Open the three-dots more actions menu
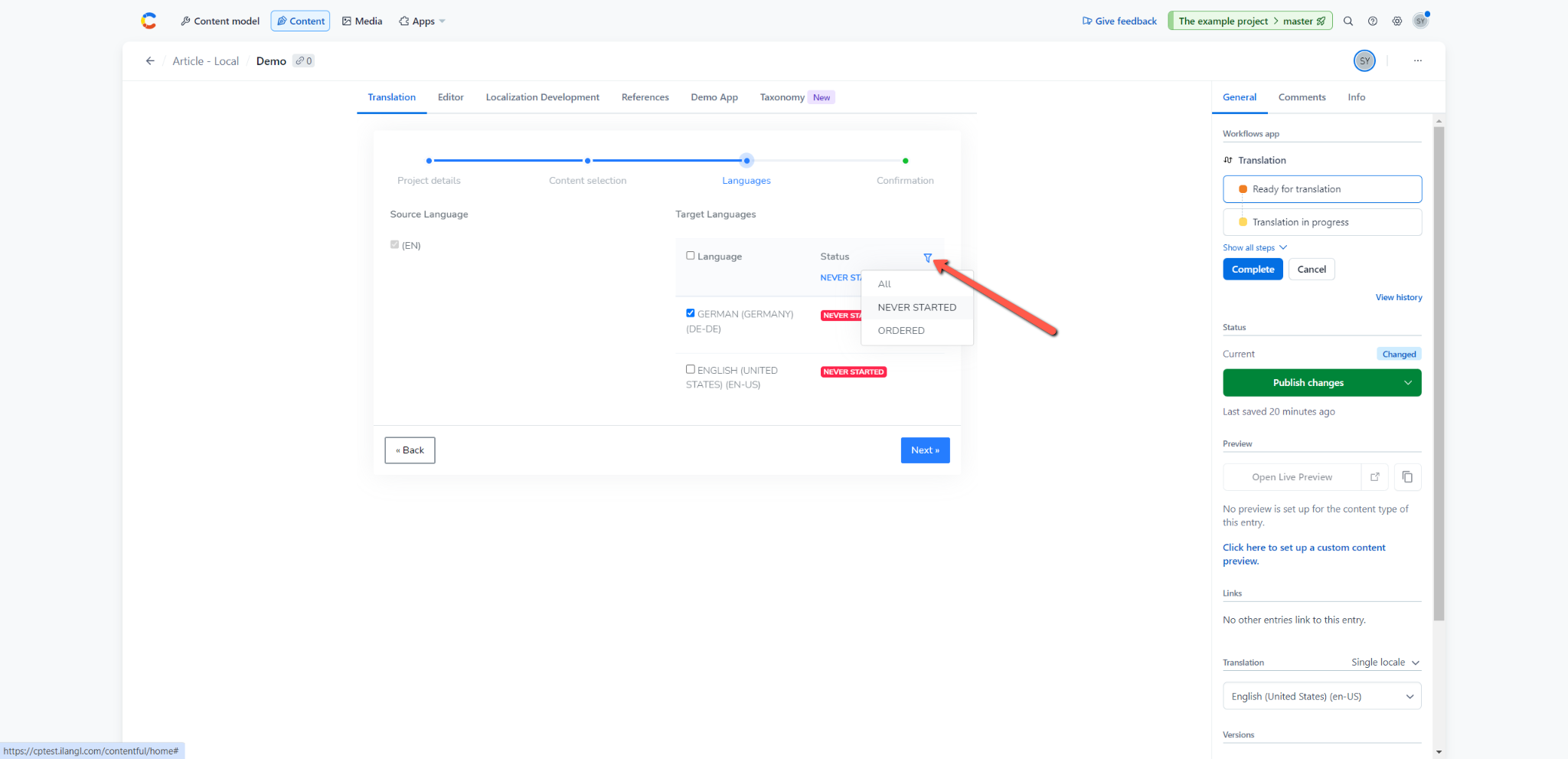Image resolution: width=1568 pixels, height=759 pixels. pyautogui.click(x=1418, y=61)
